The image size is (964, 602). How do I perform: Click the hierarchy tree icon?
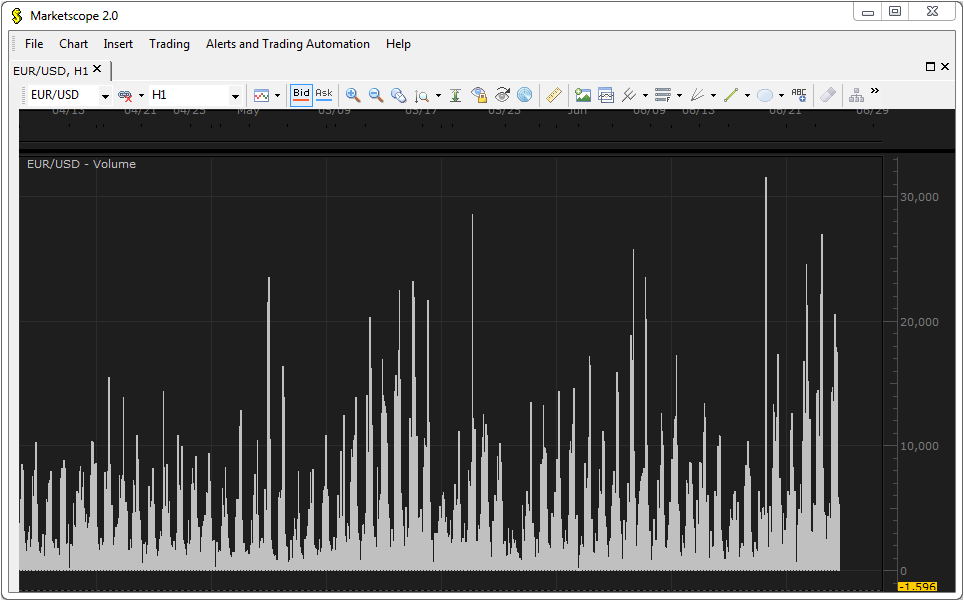(856, 95)
